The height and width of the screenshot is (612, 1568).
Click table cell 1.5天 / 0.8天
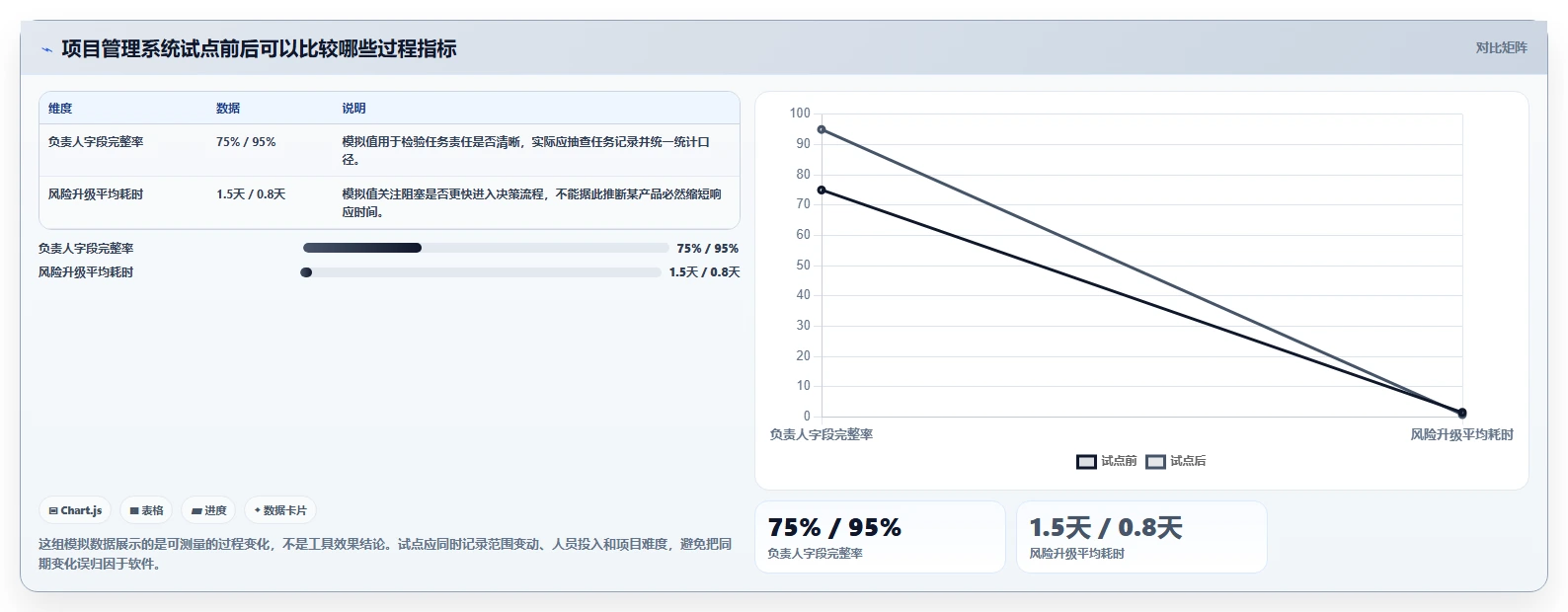[x=251, y=194]
